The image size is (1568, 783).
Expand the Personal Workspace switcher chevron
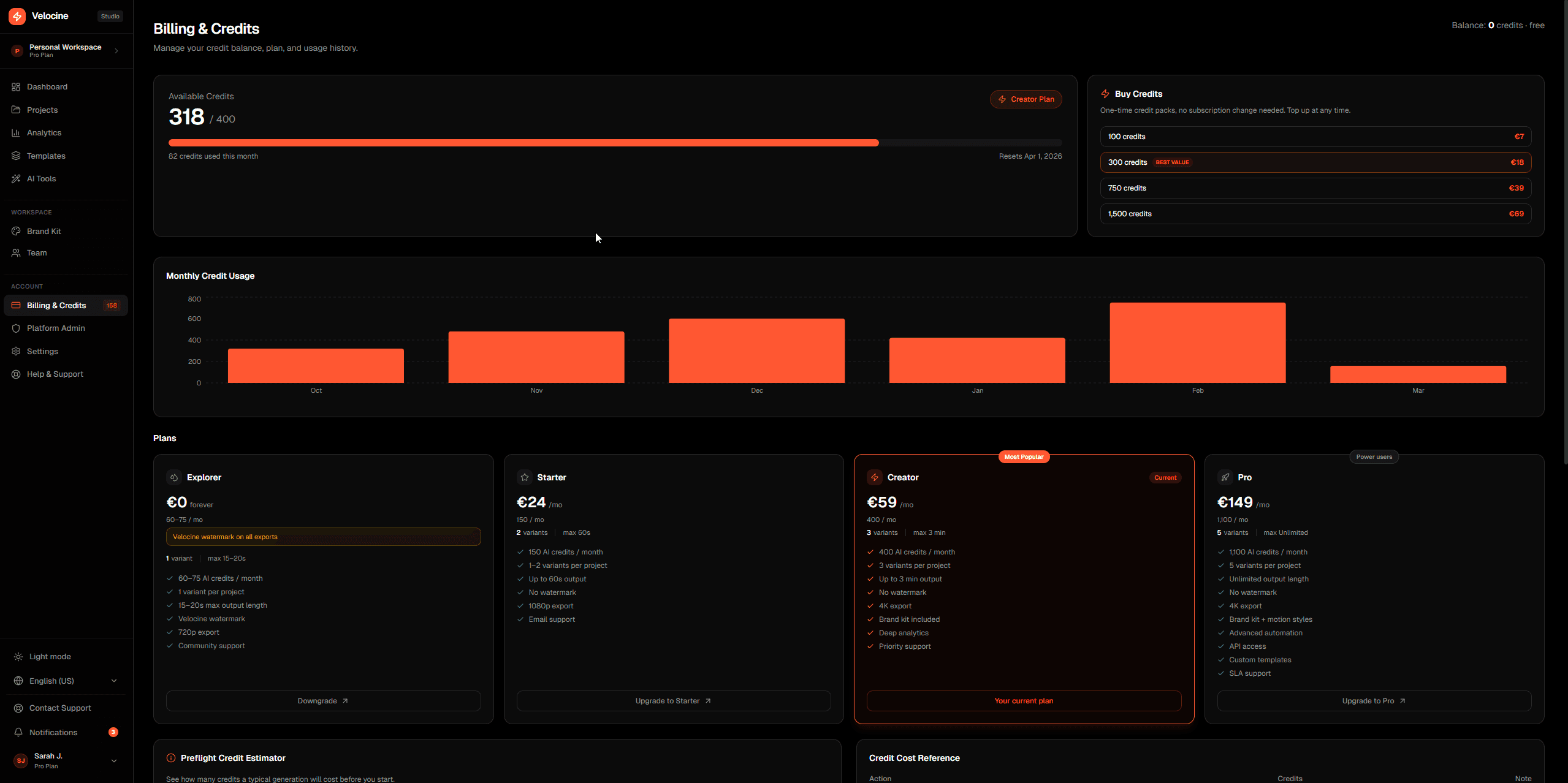click(x=116, y=51)
